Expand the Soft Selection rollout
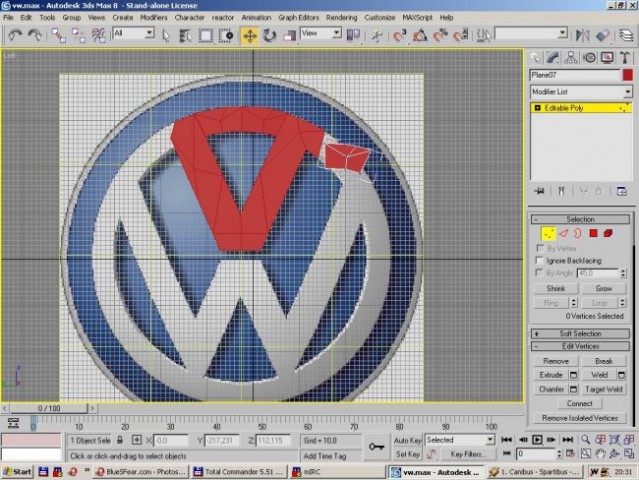The image size is (639, 480). (x=580, y=334)
